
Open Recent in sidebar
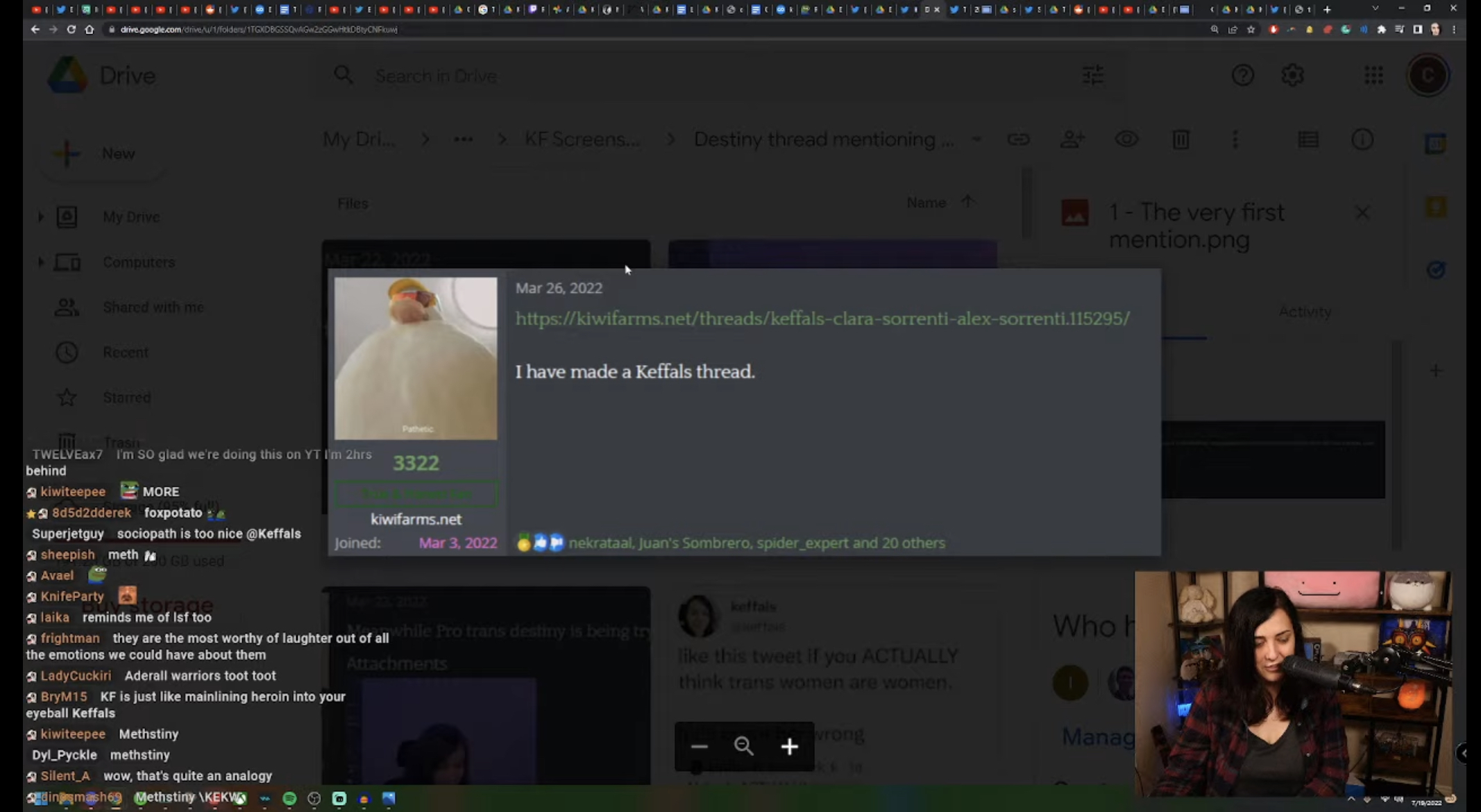126,353
